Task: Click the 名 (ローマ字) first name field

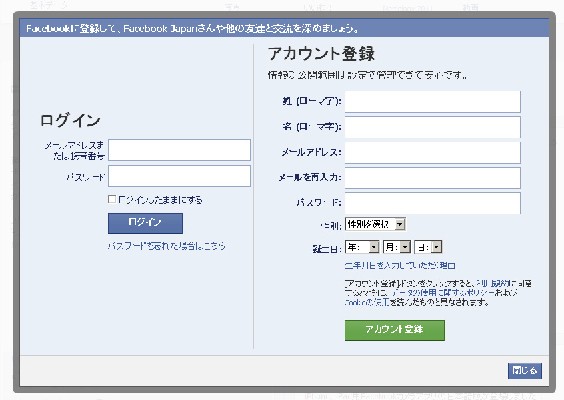Action: click(x=432, y=127)
